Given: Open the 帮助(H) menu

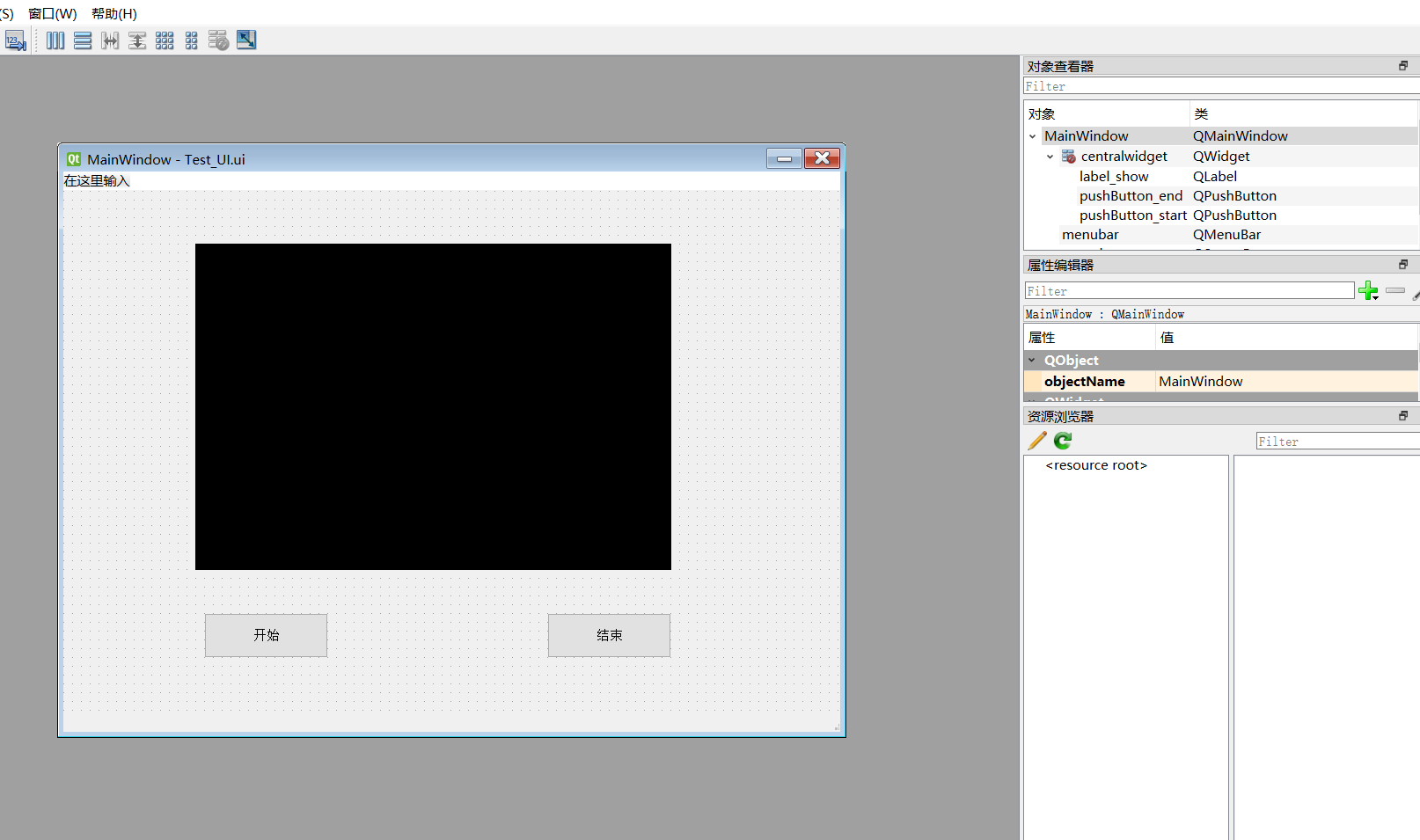Looking at the screenshot, I should [114, 14].
